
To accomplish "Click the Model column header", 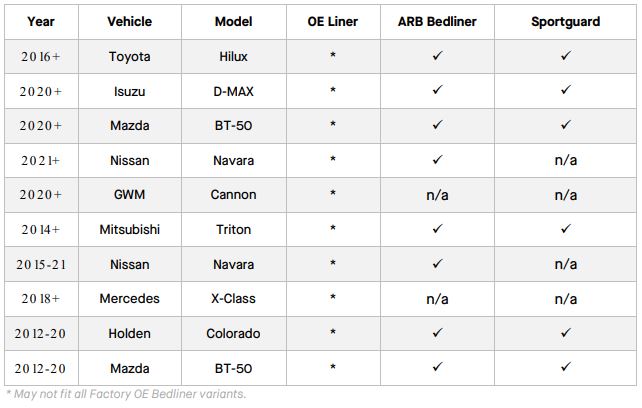I will click(x=233, y=21).
